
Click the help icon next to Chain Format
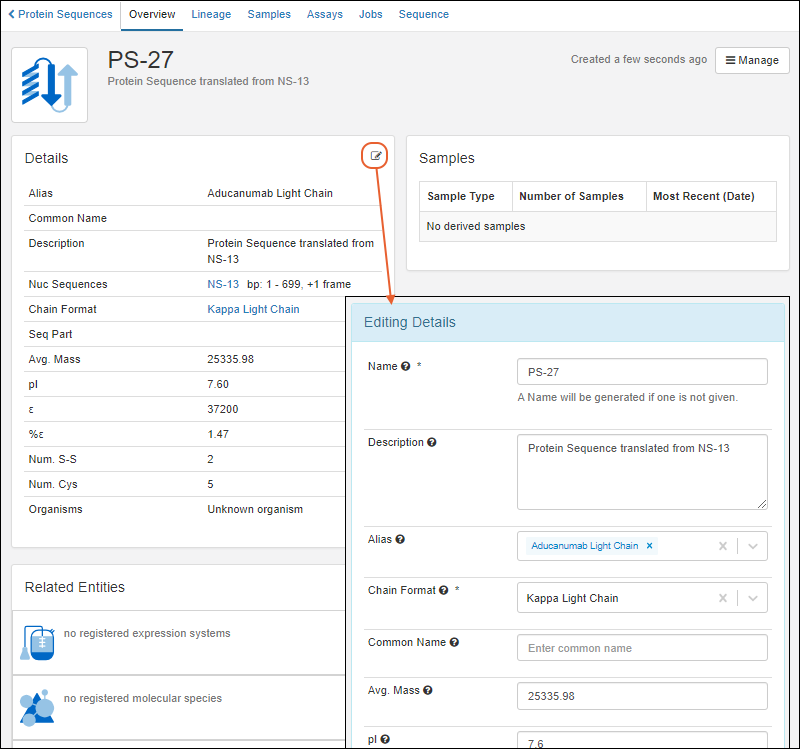point(444,591)
